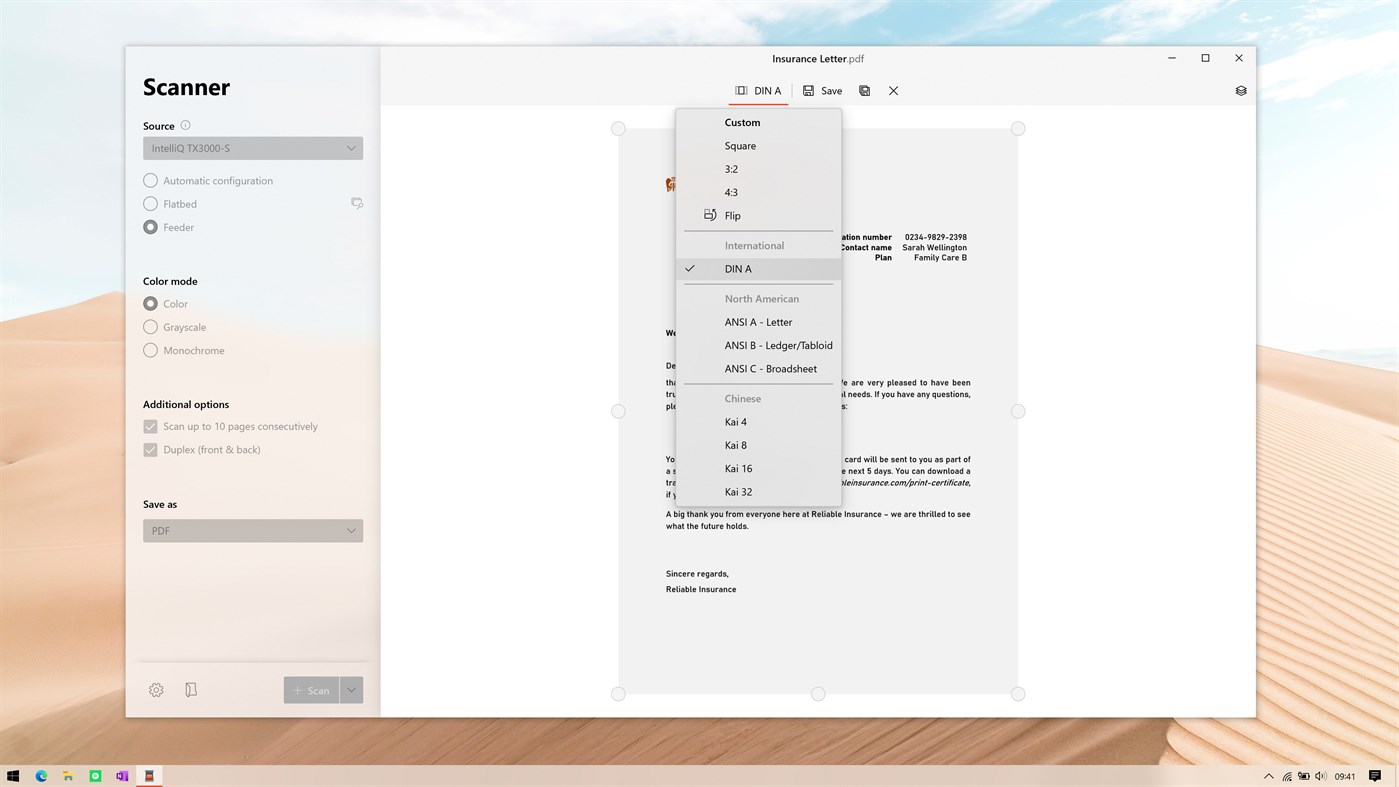
Task: Click the right-middle crop handle
Action: pyautogui.click(x=1018, y=411)
